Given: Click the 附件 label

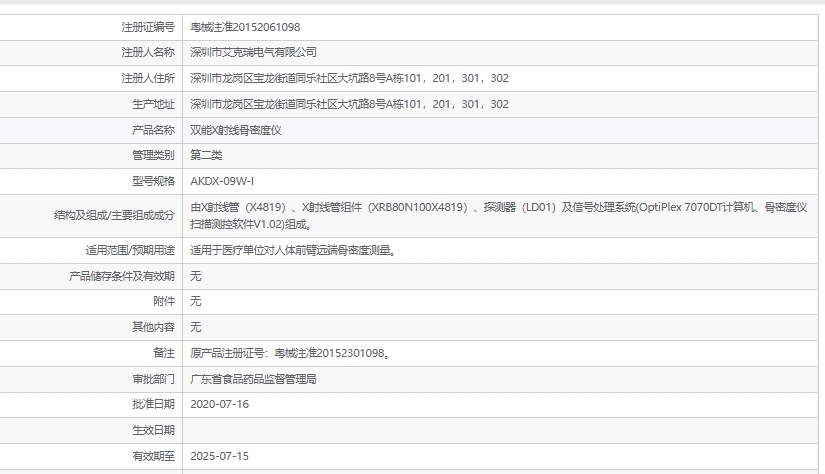Looking at the screenshot, I should click(164, 301).
